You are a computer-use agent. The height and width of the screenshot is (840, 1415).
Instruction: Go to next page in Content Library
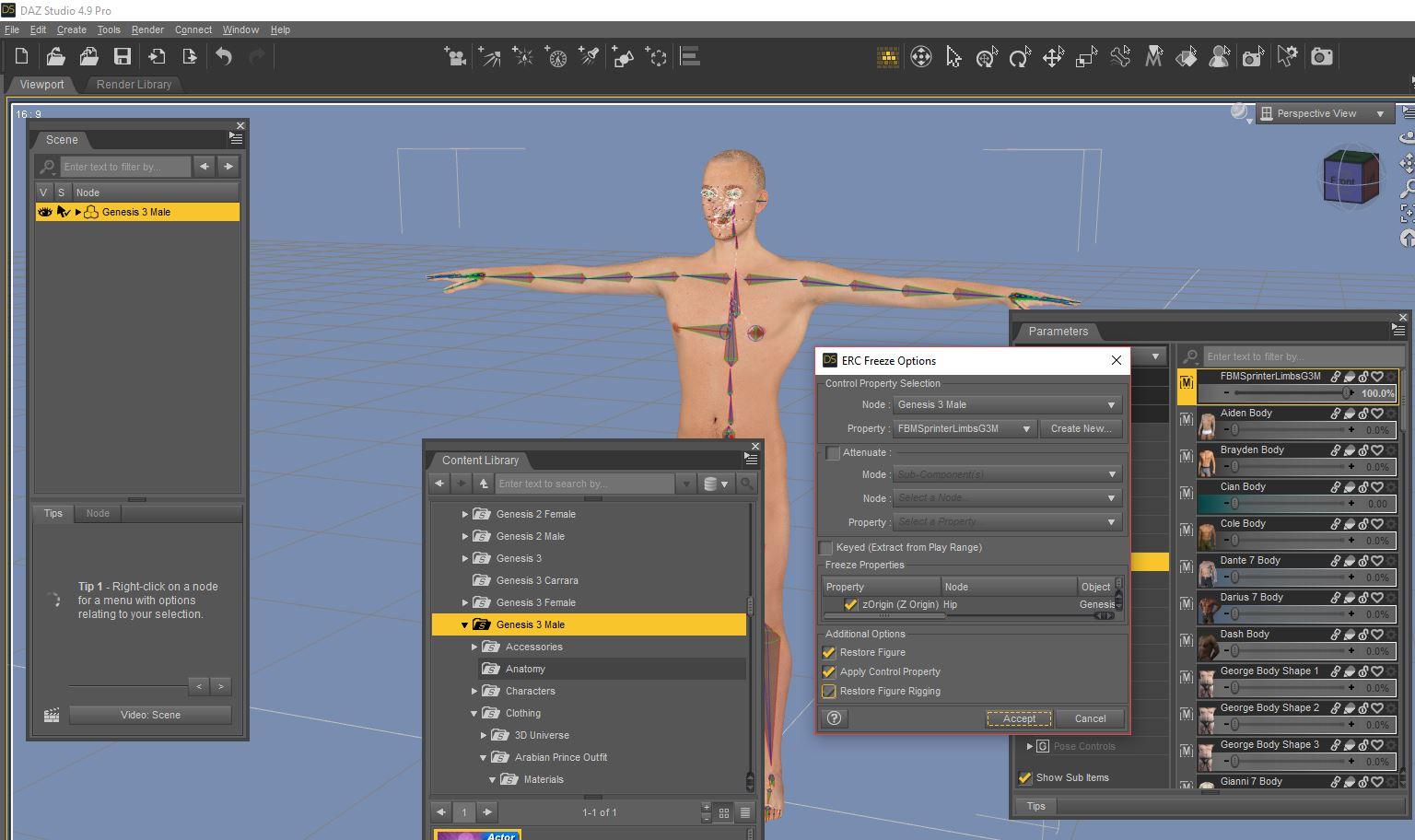pos(487,812)
